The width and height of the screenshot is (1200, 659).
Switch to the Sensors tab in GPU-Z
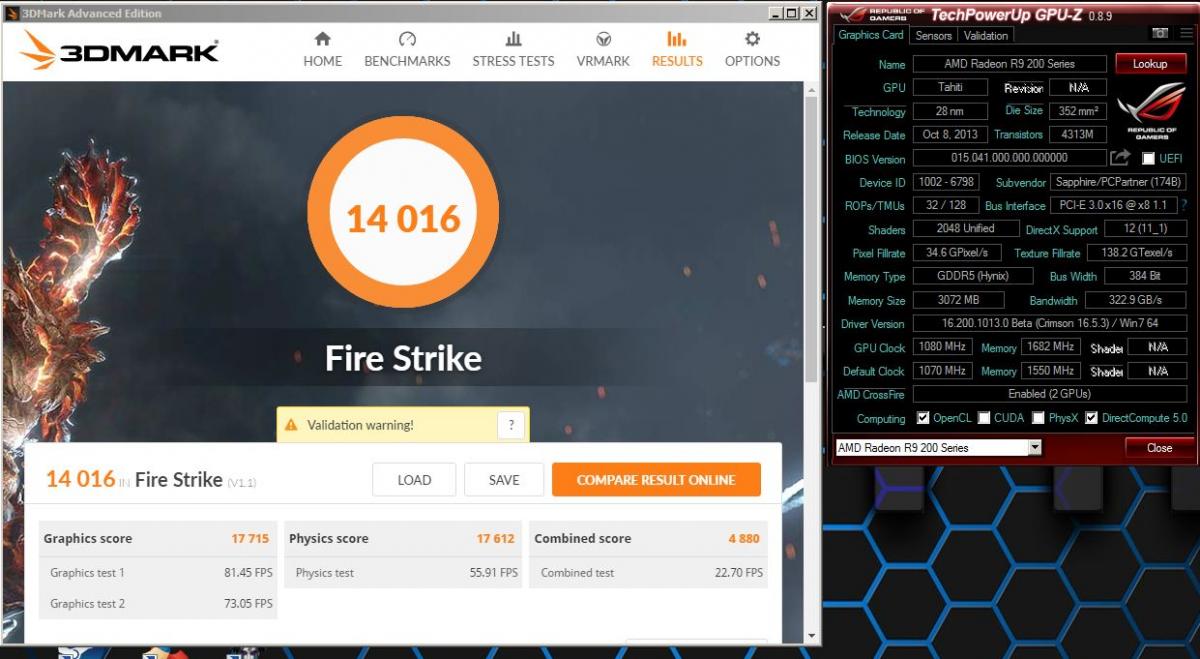pos(933,35)
